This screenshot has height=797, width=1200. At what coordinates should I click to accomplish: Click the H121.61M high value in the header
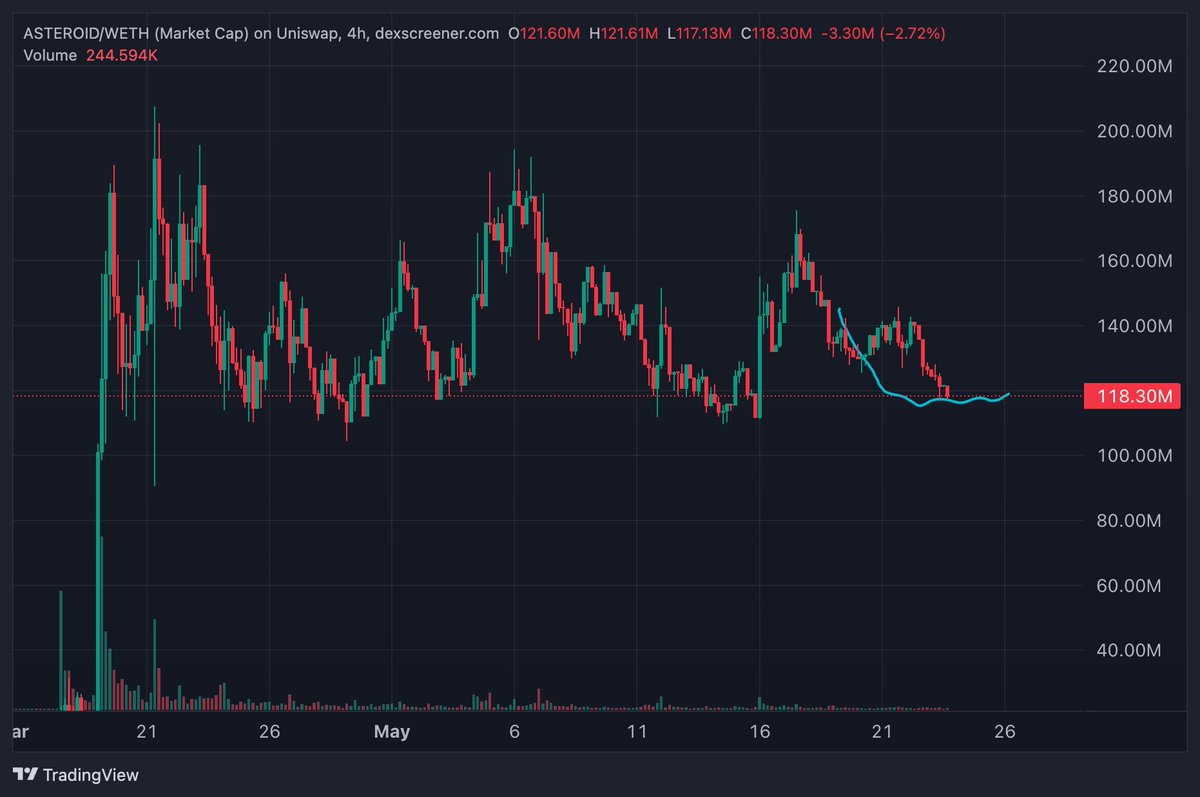(x=625, y=33)
